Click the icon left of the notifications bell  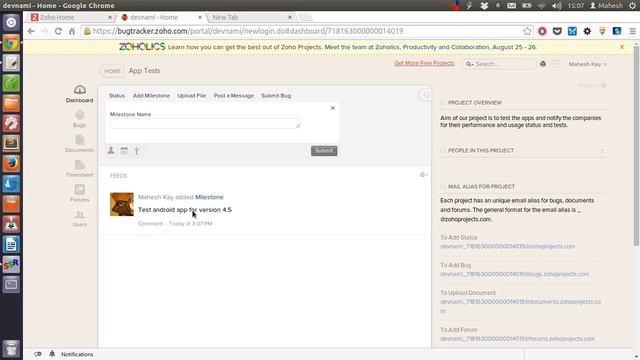coord(38,354)
